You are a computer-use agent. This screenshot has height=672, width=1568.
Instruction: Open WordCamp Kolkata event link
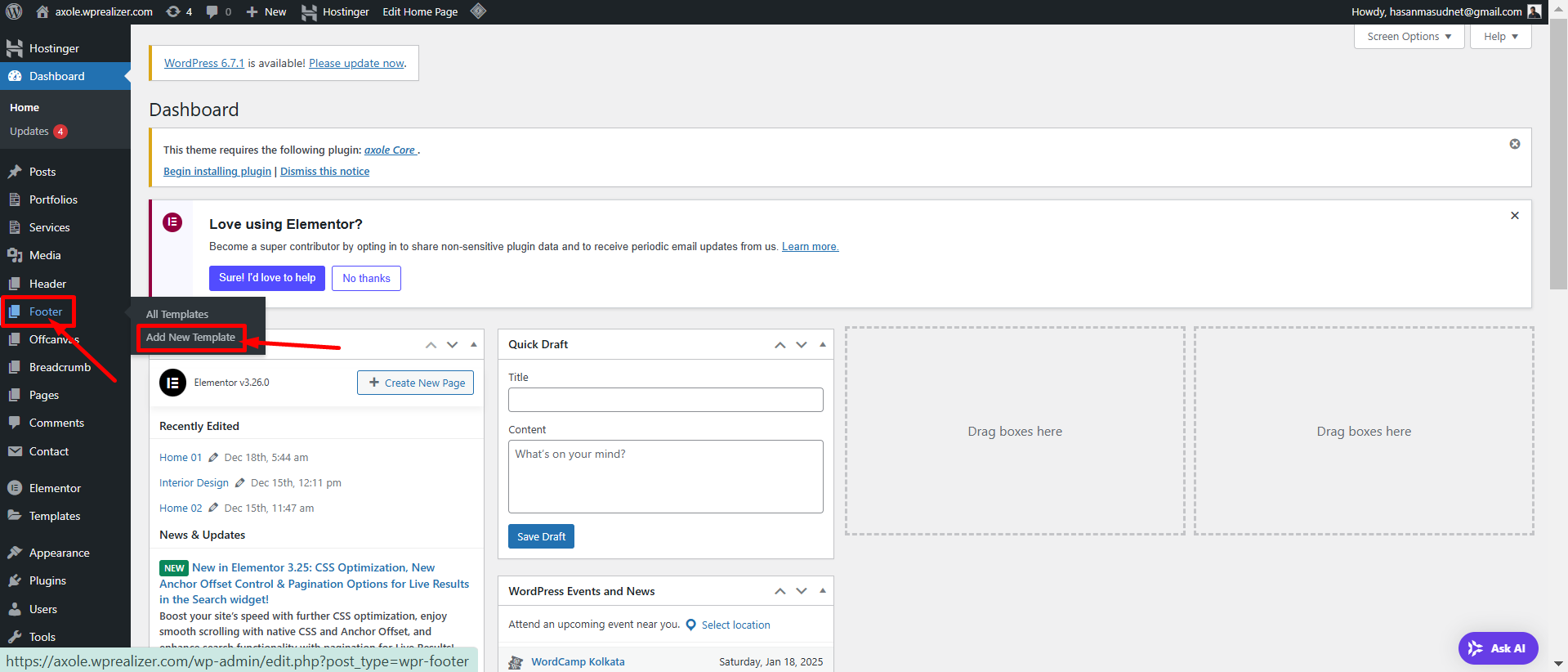pyautogui.click(x=578, y=661)
